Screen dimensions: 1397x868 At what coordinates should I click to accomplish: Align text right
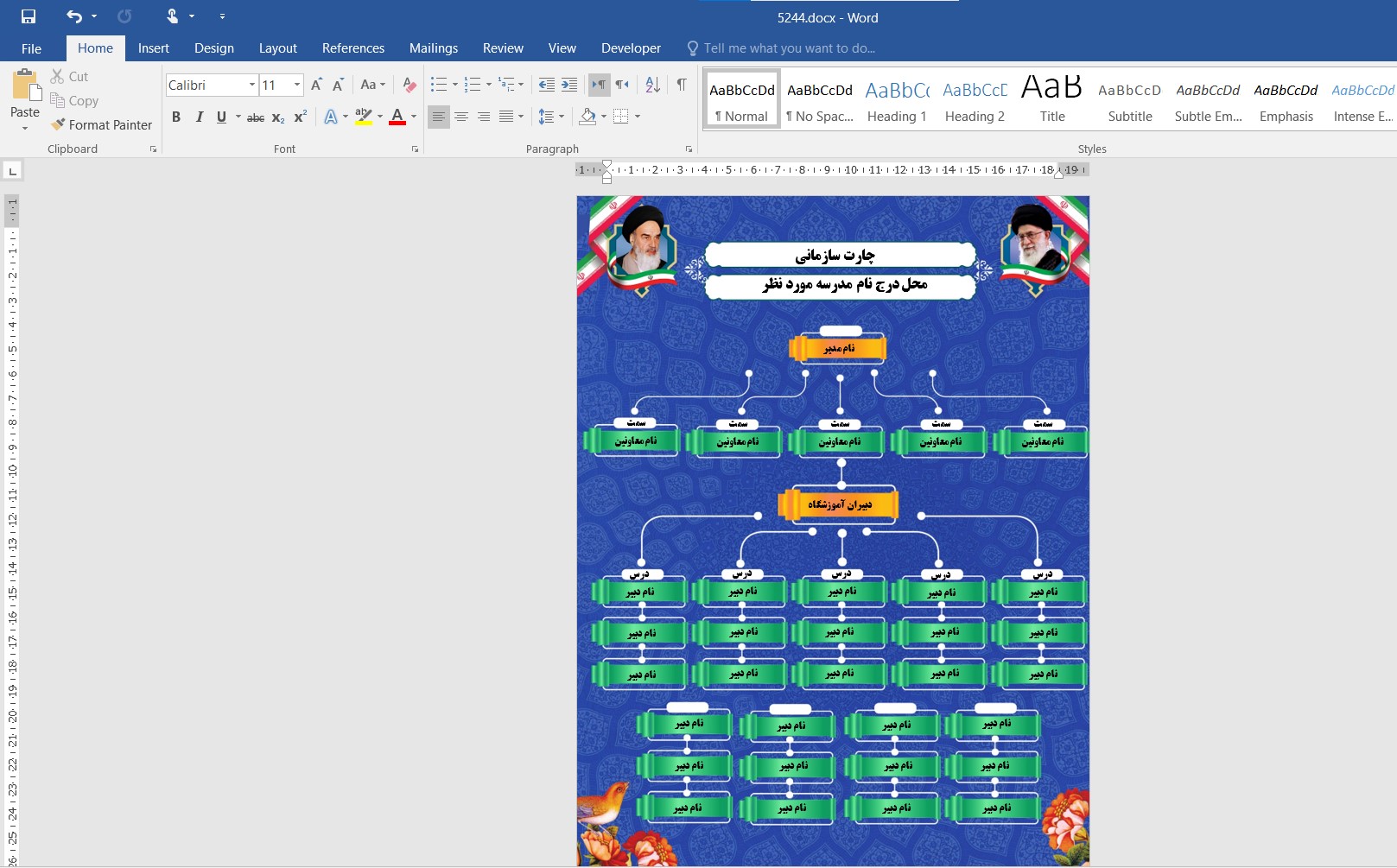pyautogui.click(x=484, y=117)
